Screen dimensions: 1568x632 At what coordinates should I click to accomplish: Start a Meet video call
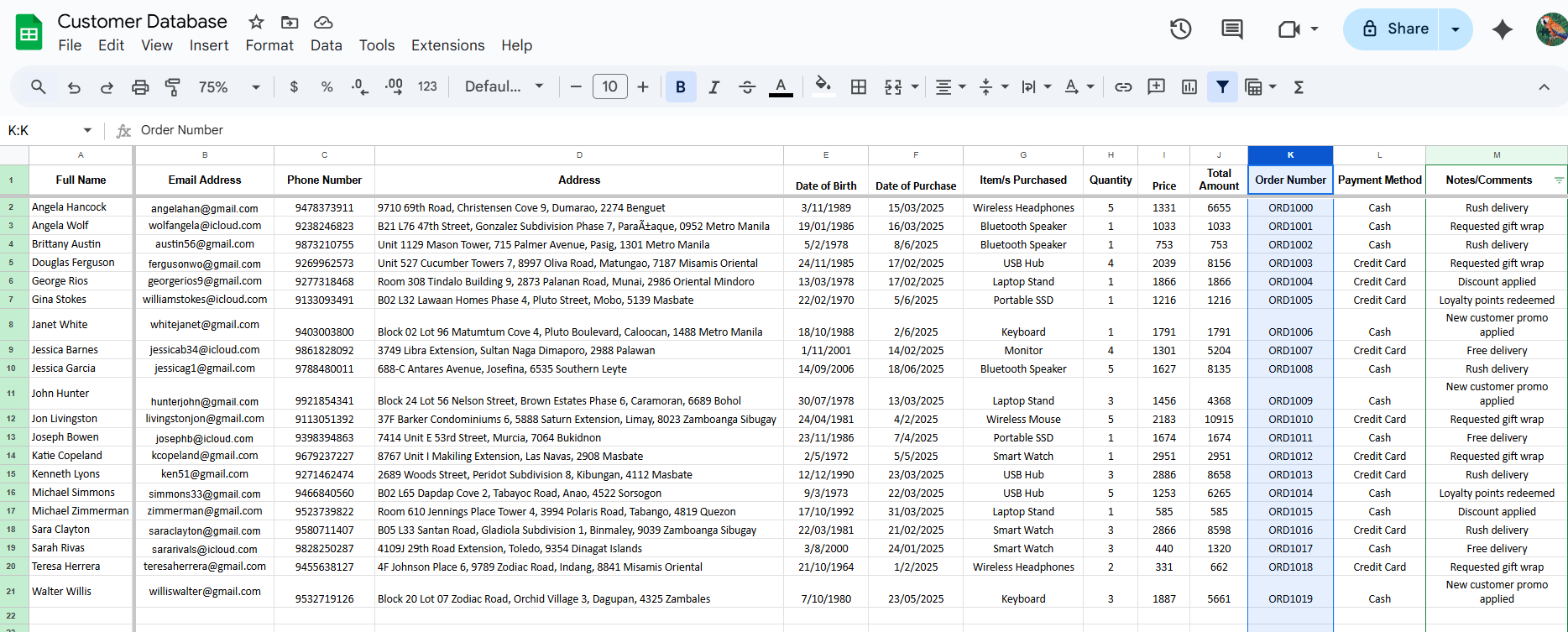pos(1289,29)
